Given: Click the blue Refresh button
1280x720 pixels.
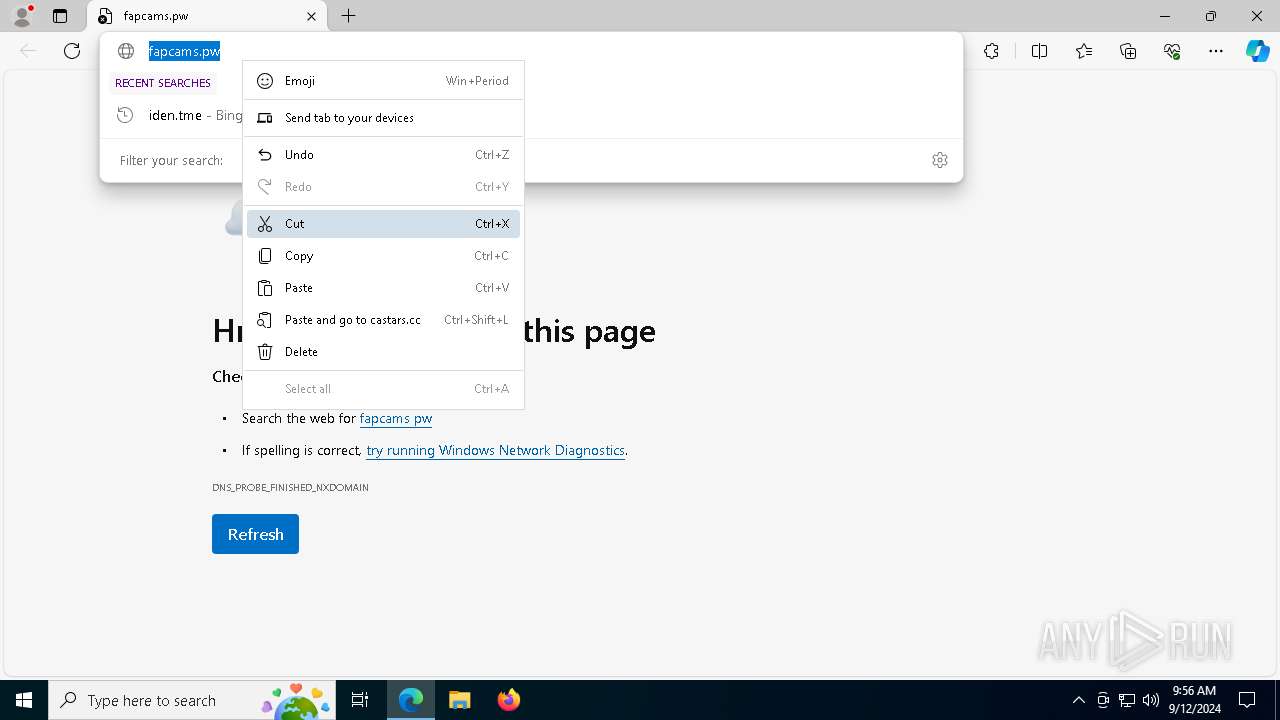Looking at the screenshot, I should 255,534.
